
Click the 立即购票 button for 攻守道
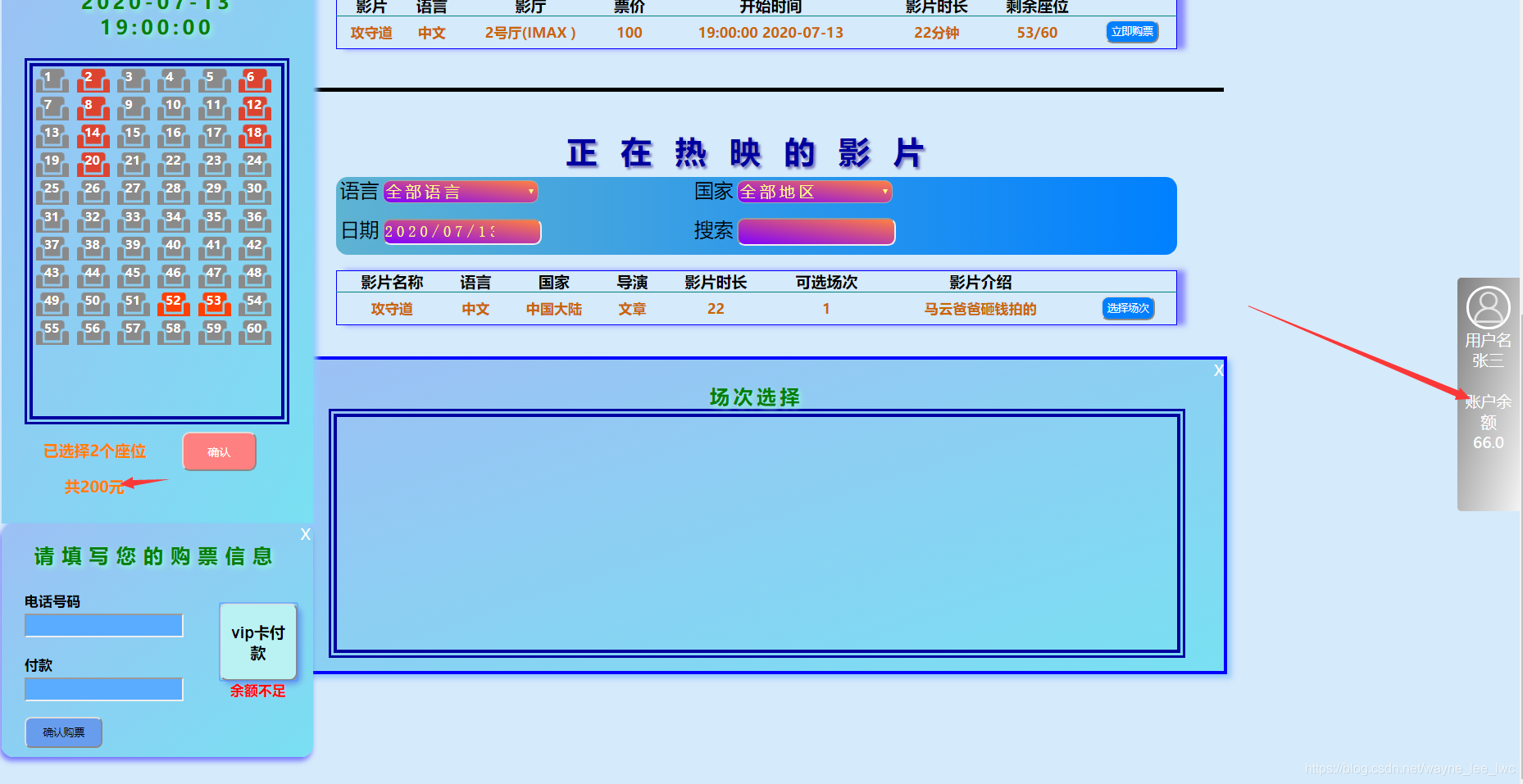pos(1131,32)
